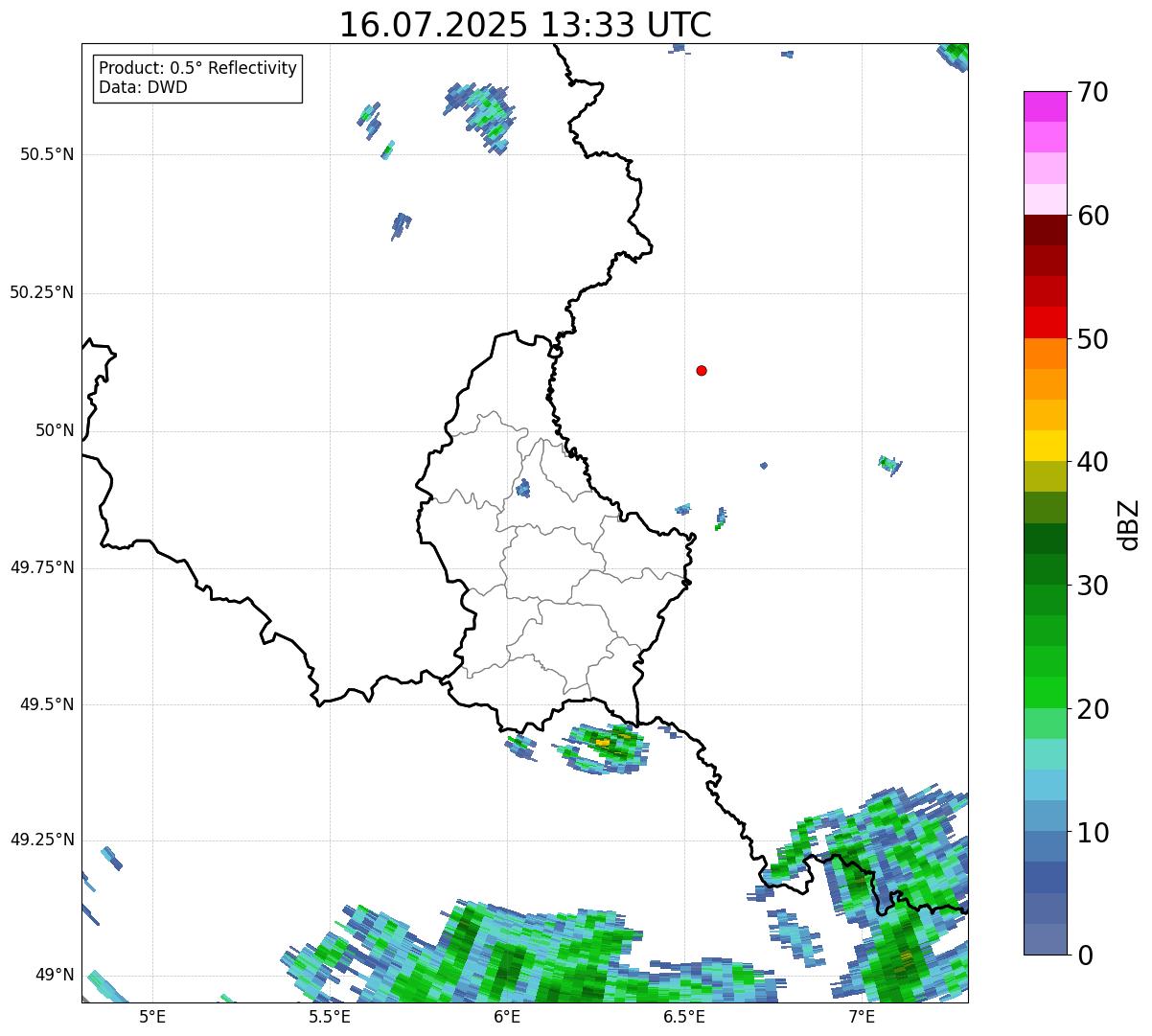The width and height of the screenshot is (1152, 1036).
Task: Click the 5°E longitude label
Action: click(152, 1016)
